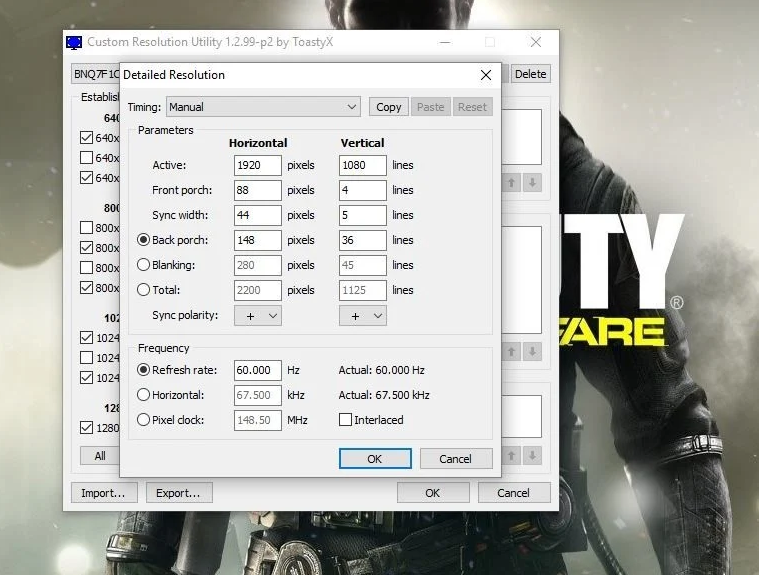Close the Detailed Resolution dialog
The image size is (759, 575).
click(485, 75)
